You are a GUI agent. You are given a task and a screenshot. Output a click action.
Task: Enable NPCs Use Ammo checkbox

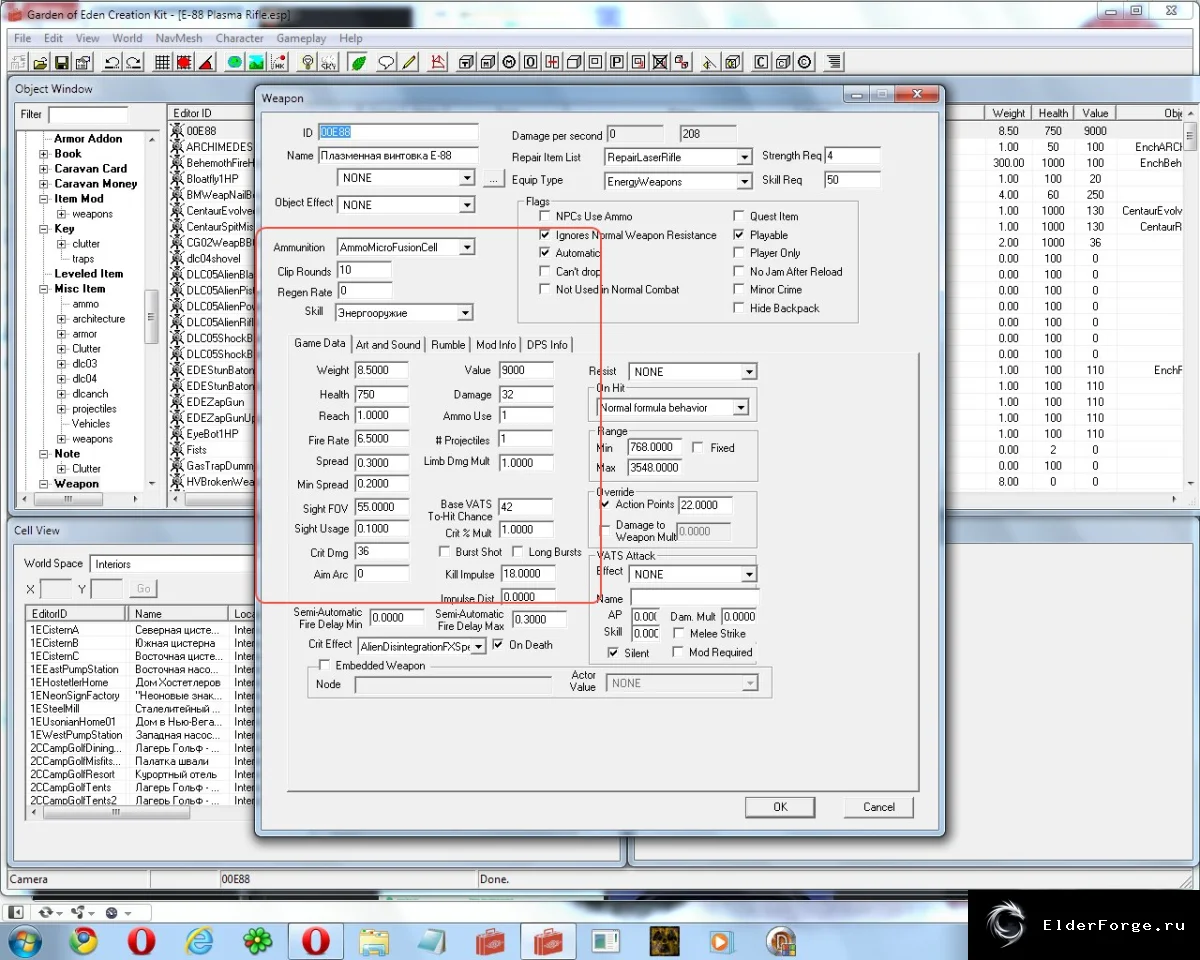point(545,216)
